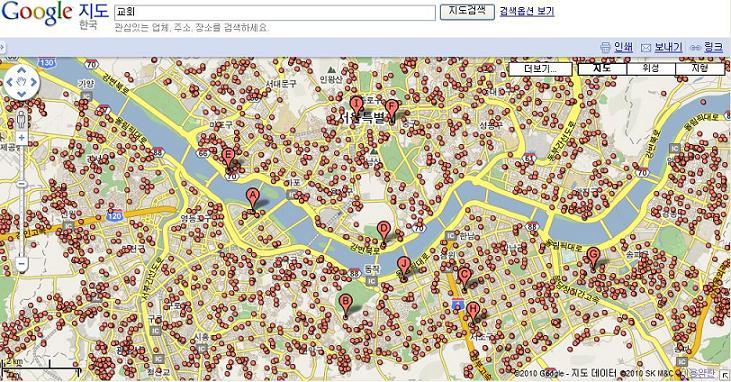Click the 링크 link
This screenshot has width=731, height=382.
click(x=713, y=47)
